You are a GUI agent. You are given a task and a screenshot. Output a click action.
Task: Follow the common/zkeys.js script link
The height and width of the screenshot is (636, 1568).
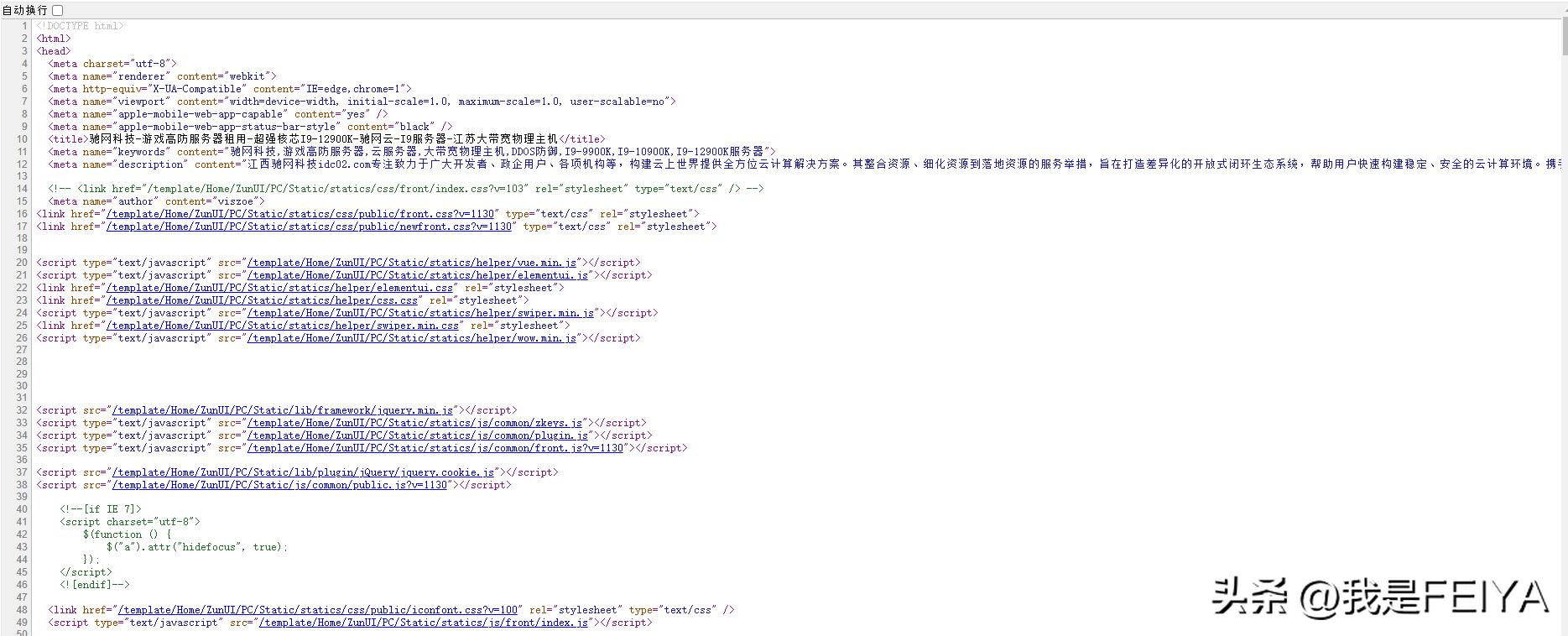tap(414, 423)
